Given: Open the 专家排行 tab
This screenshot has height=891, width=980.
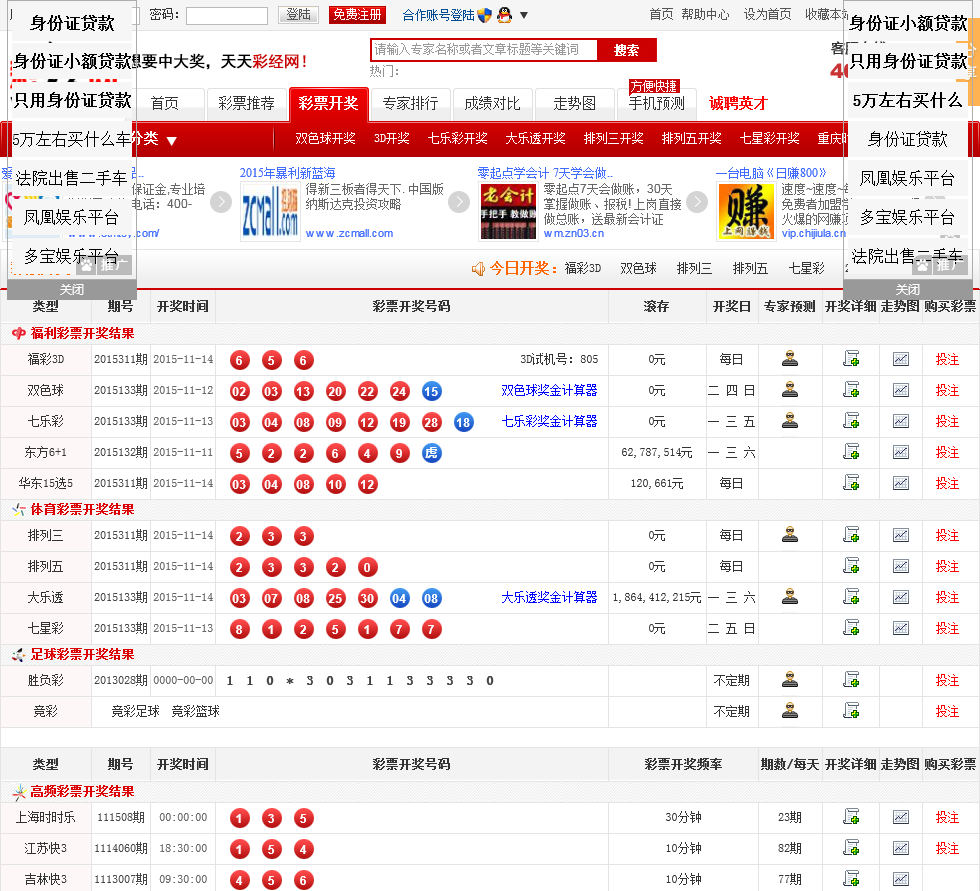Looking at the screenshot, I should (x=410, y=103).
